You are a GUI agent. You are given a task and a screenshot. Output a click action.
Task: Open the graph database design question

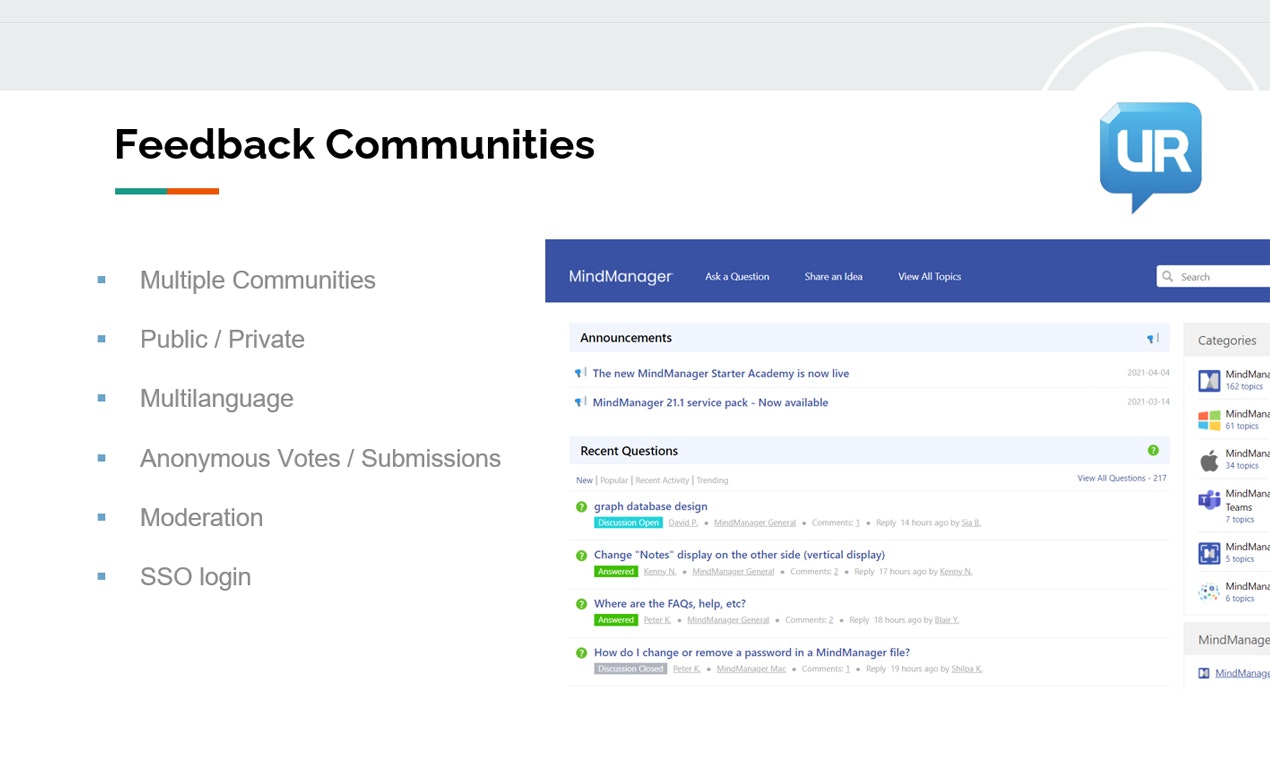click(x=650, y=506)
